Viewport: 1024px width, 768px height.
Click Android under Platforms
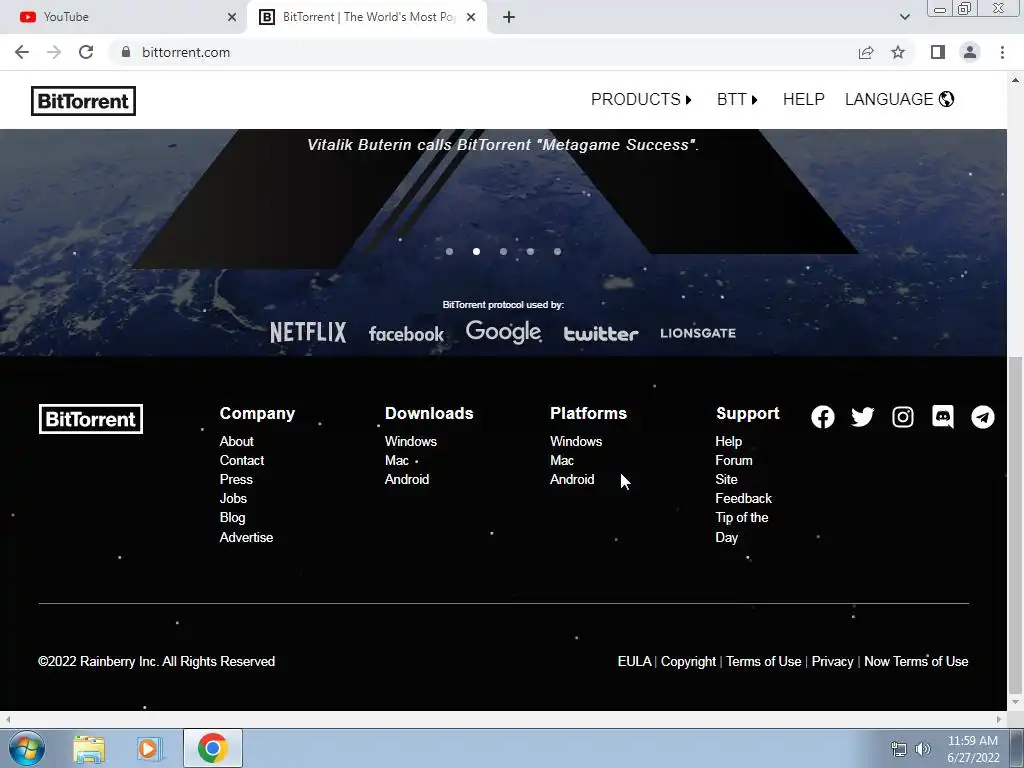click(x=572, y=479)
